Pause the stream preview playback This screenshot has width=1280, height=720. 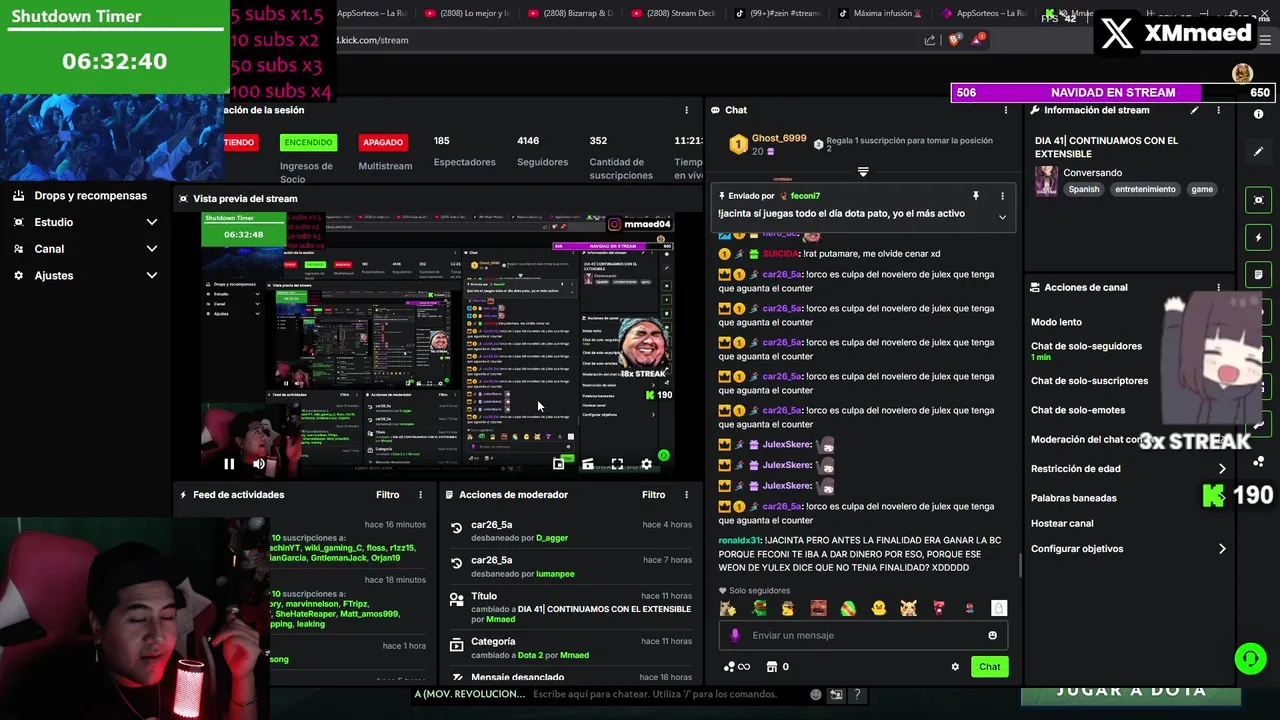[229, 464]
